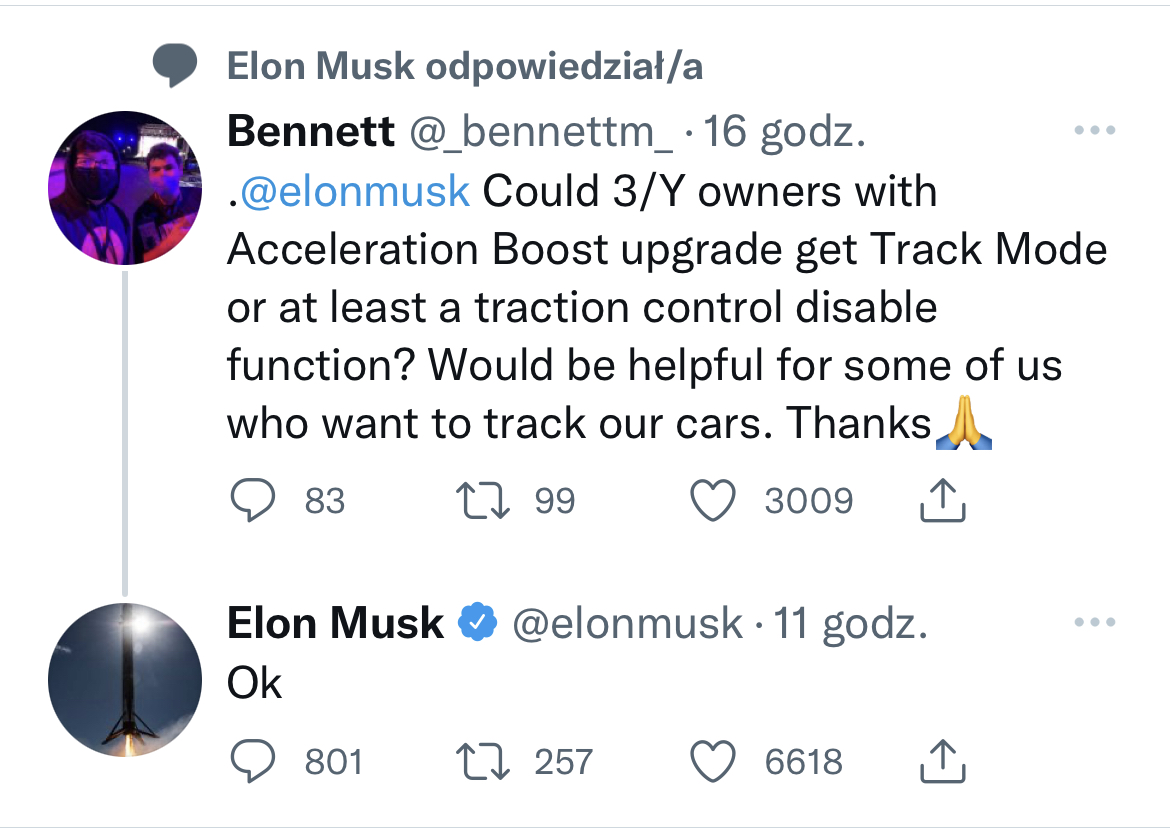1170x828 pixels.
Task: Like Elon Musk's Ok tweet
Action: coord(713,761)
